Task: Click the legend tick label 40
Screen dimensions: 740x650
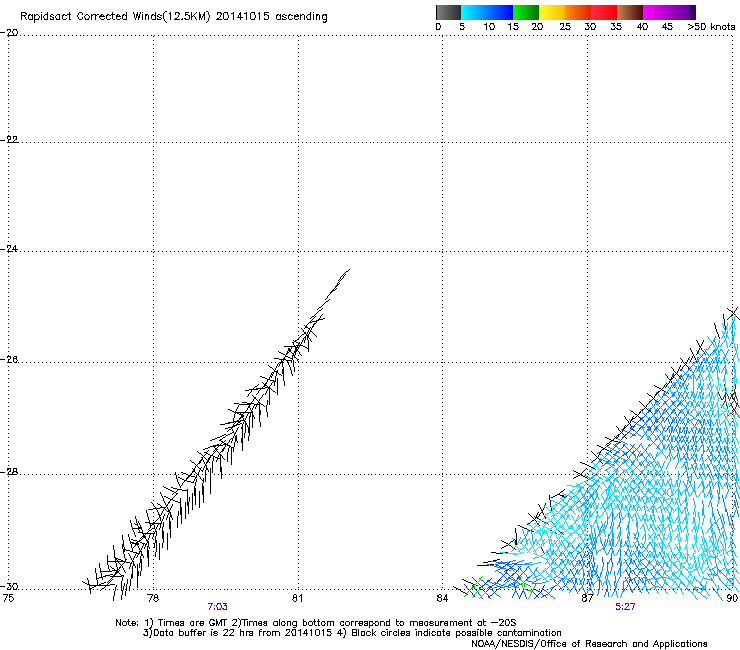Action: tap(642, 27)
